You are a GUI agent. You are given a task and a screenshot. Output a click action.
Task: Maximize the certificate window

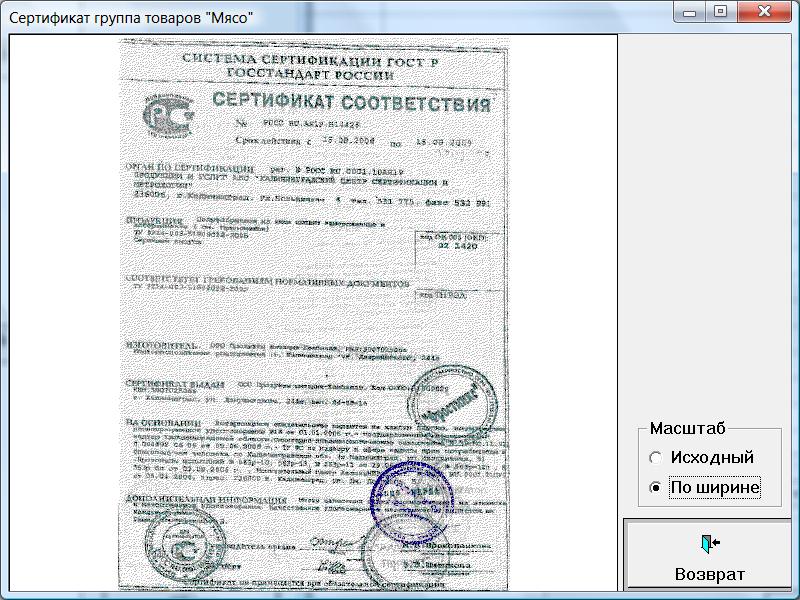(x=720, y=12)
